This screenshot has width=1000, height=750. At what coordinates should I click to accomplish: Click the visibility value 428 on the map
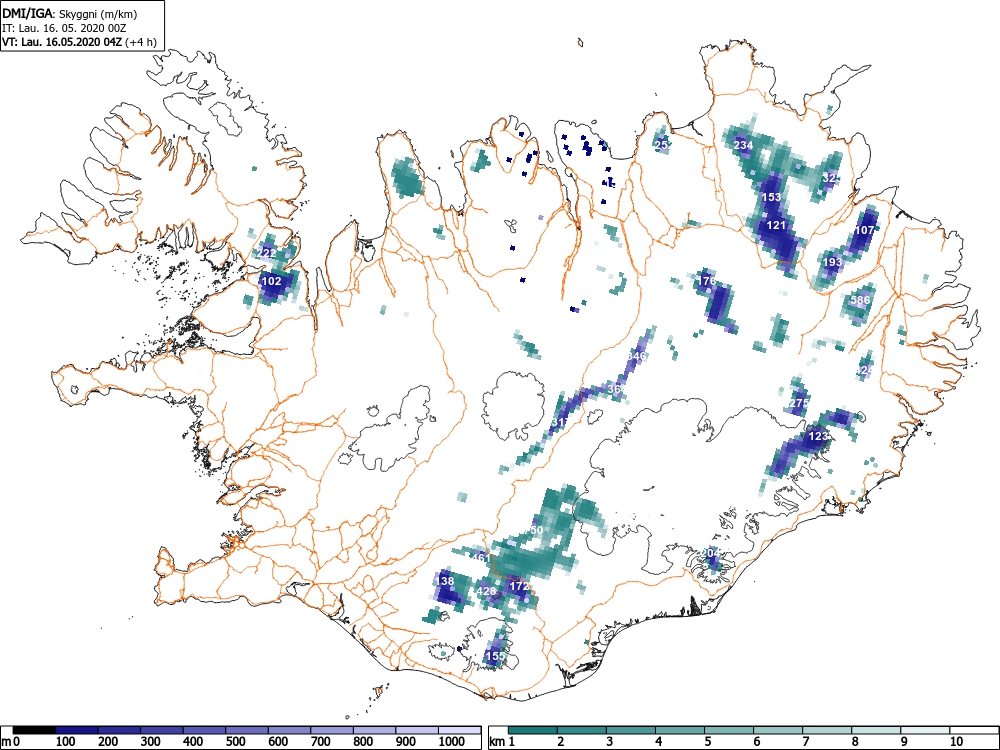point(487,591)
